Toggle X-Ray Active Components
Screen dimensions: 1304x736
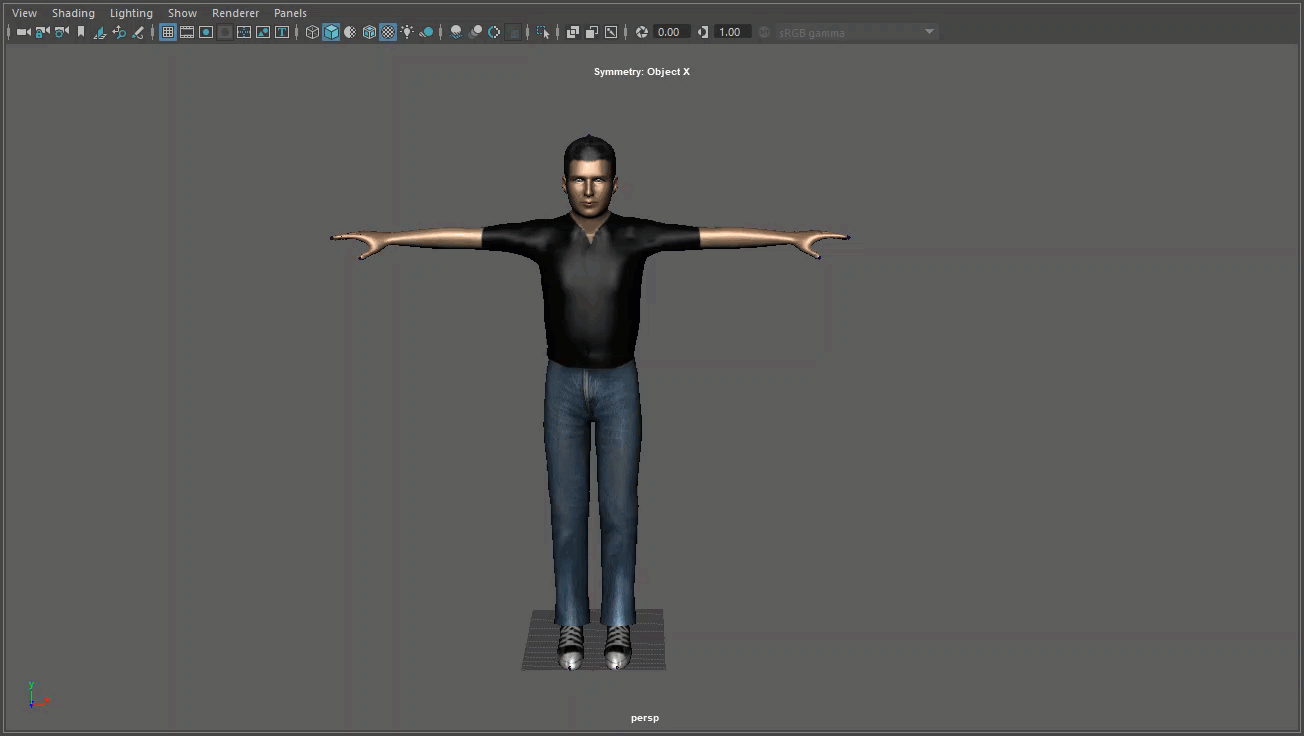[592, 32]
